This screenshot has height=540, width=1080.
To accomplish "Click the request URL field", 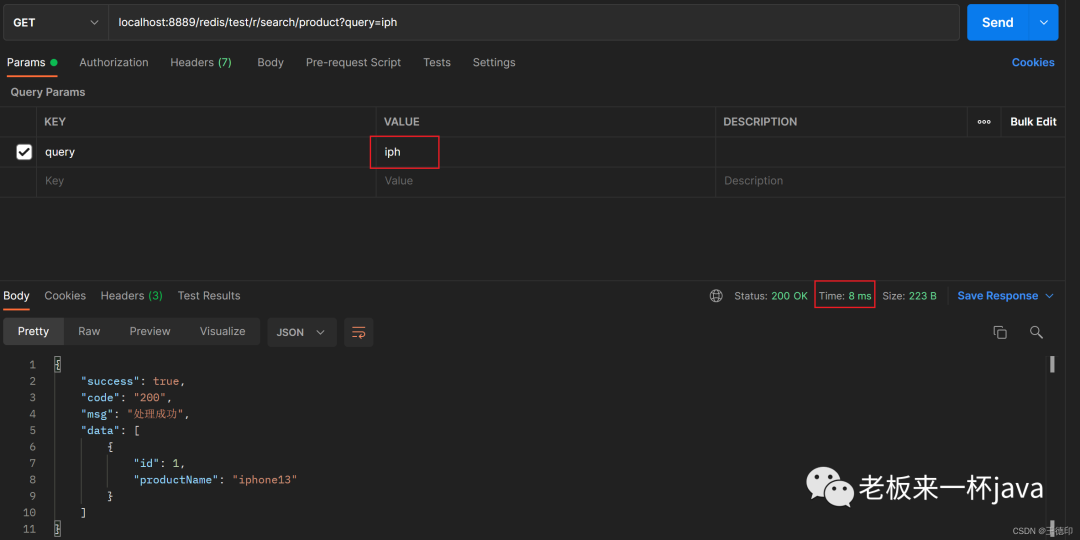I will pyautogui.click(x=534, y=22).
